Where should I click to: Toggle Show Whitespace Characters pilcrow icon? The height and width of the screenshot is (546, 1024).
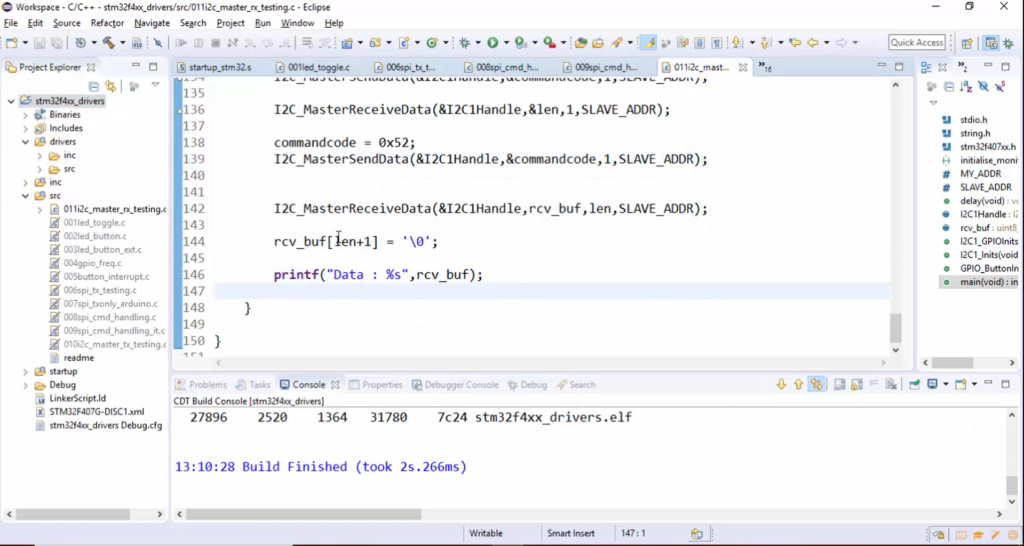tap(716, 42)
